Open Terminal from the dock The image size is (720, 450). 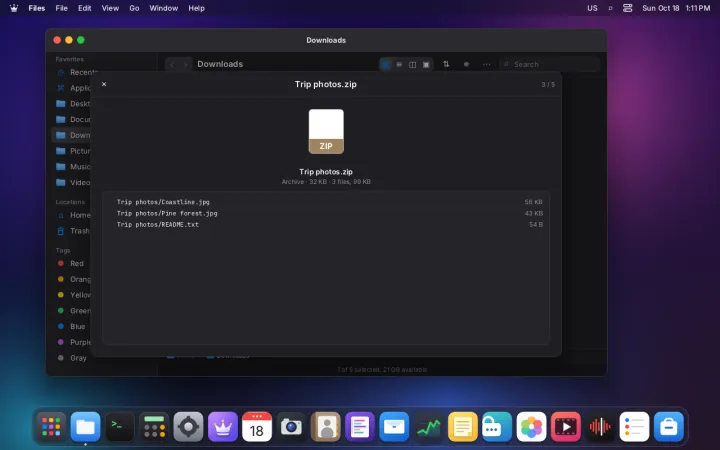[x=120, y=427]
